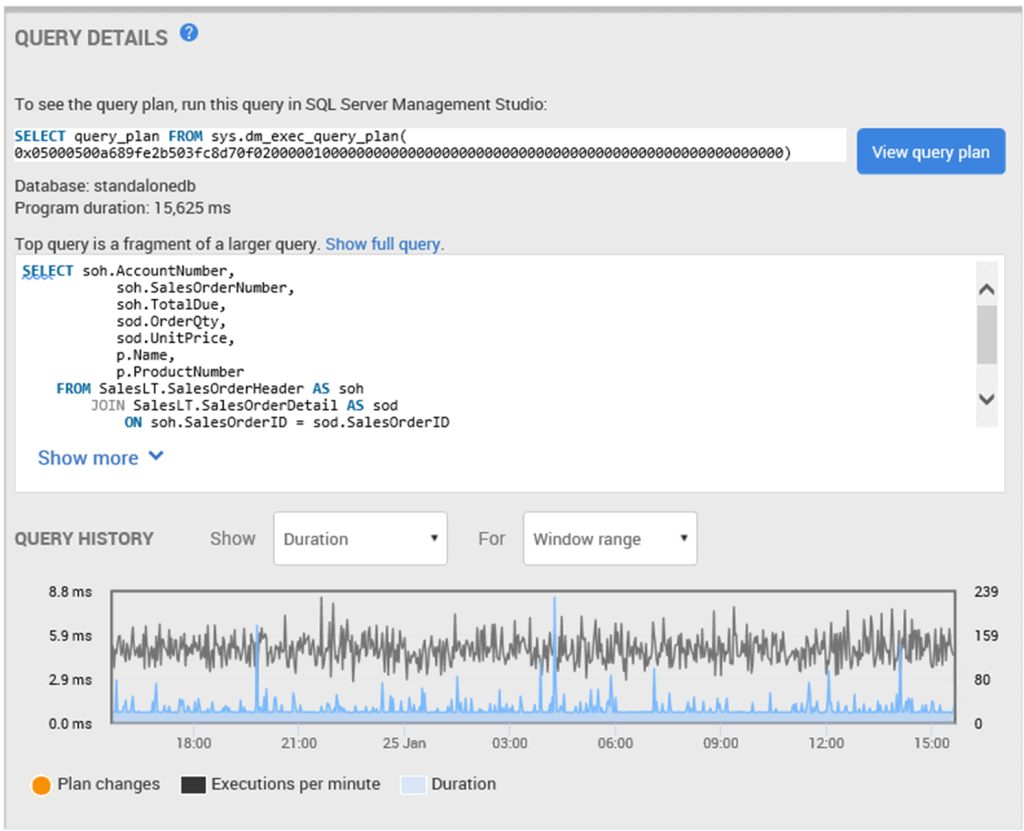Click the scroll-up arrow in the query box
The image size is (1024, 831).
click(x=986, y=287)
